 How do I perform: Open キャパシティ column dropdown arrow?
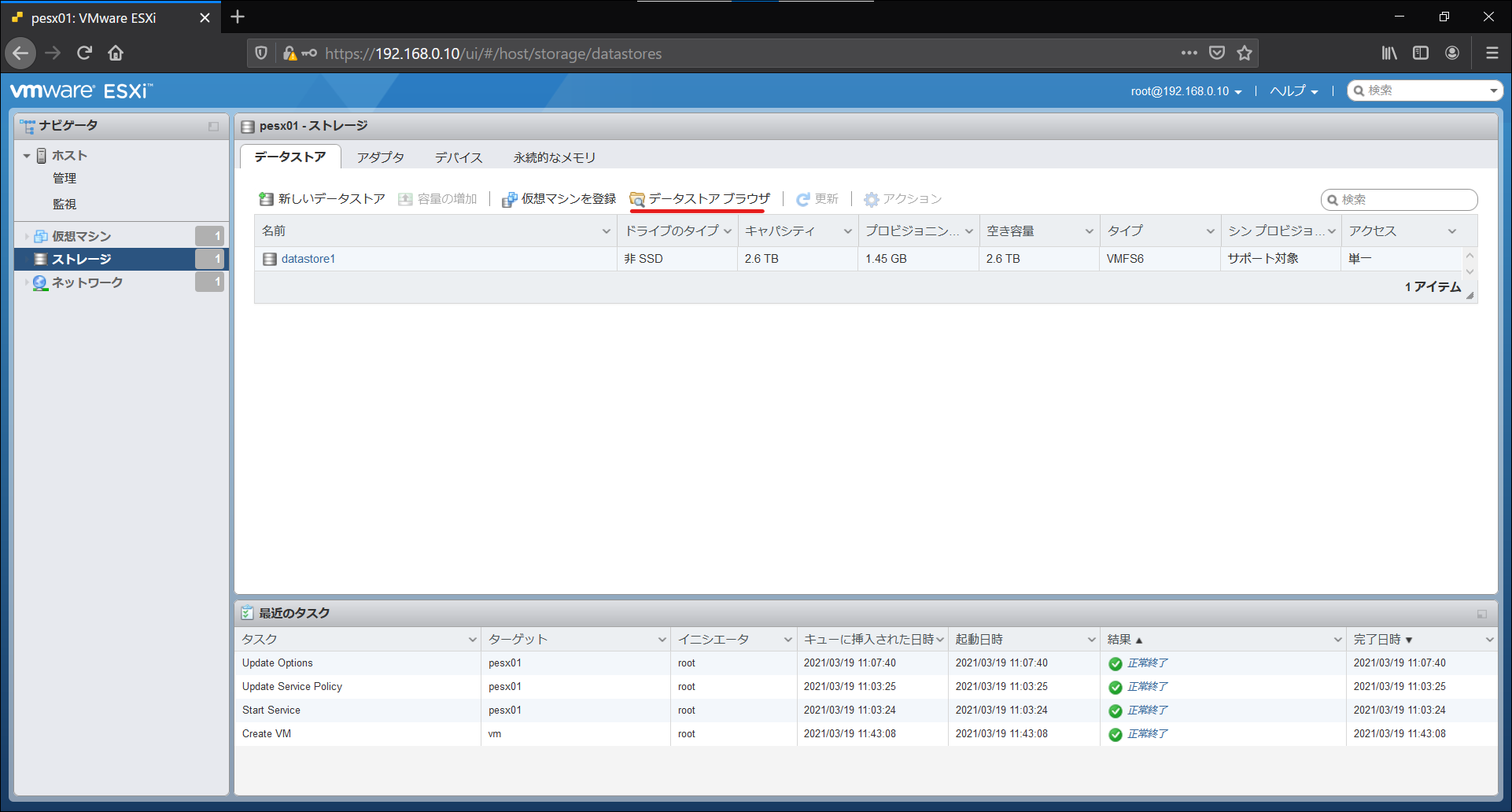point(847,231)
